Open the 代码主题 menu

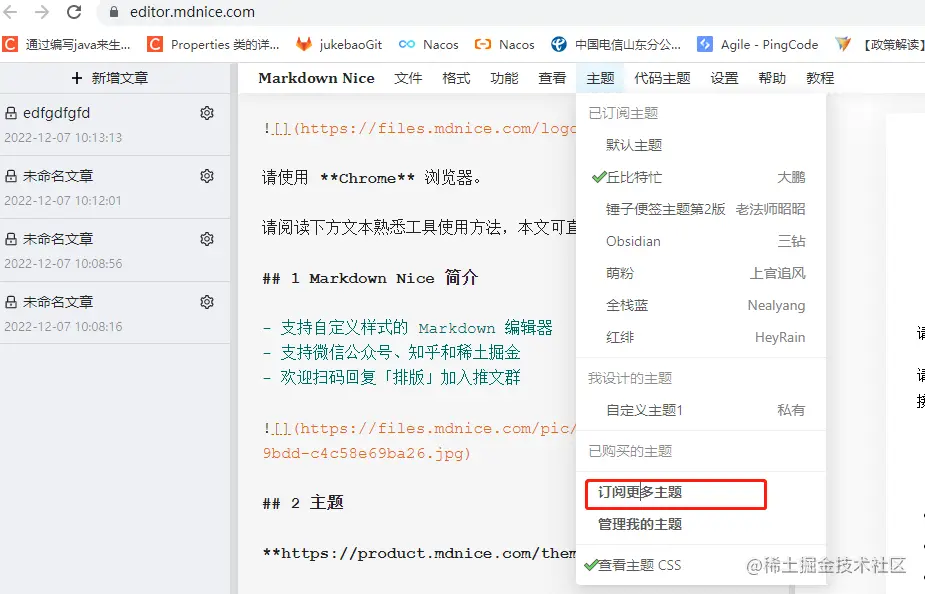[x=662, y=78]
